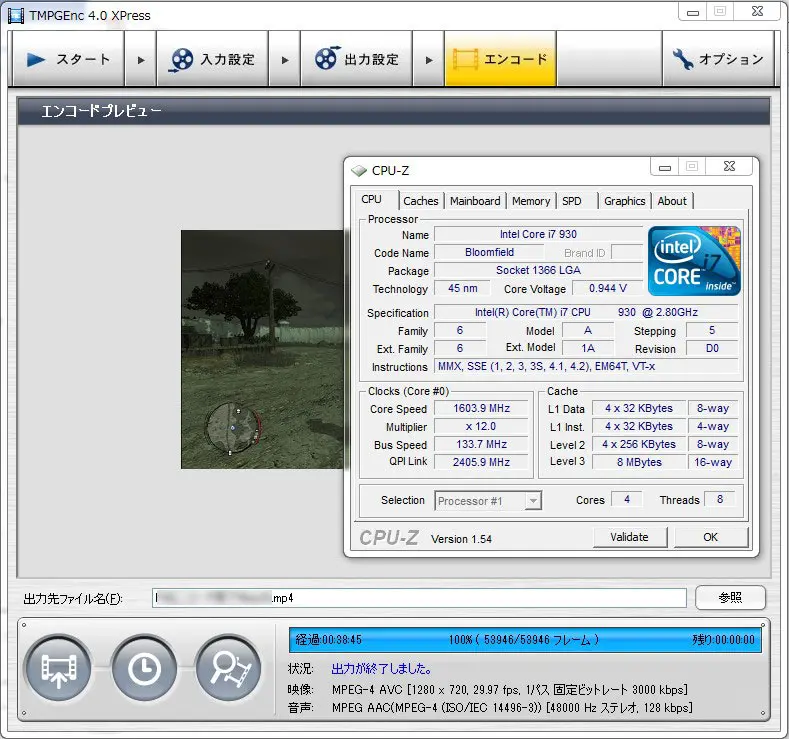Click the game video preview thumbnail
The height and width of the screenshot is (739, 789).
262,349
